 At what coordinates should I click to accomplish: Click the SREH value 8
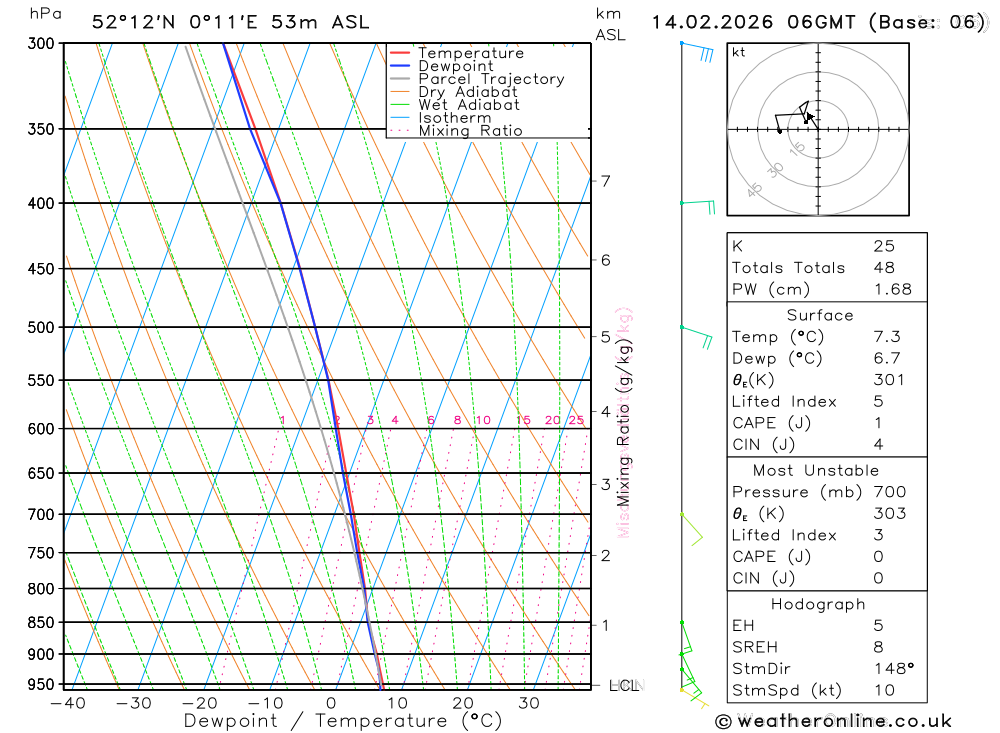click(x=878, y=648)
